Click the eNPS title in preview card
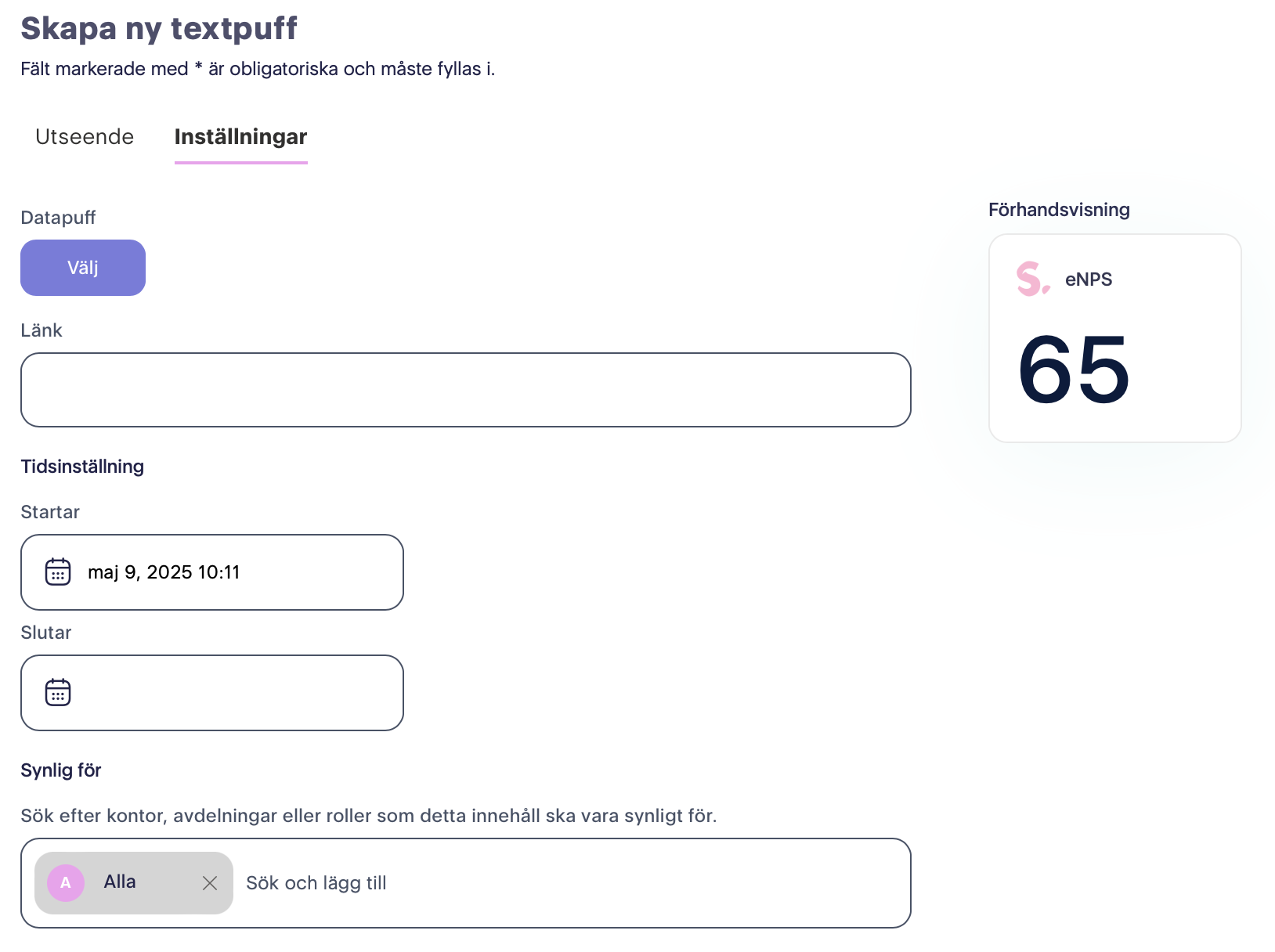 pos(1089,279)
